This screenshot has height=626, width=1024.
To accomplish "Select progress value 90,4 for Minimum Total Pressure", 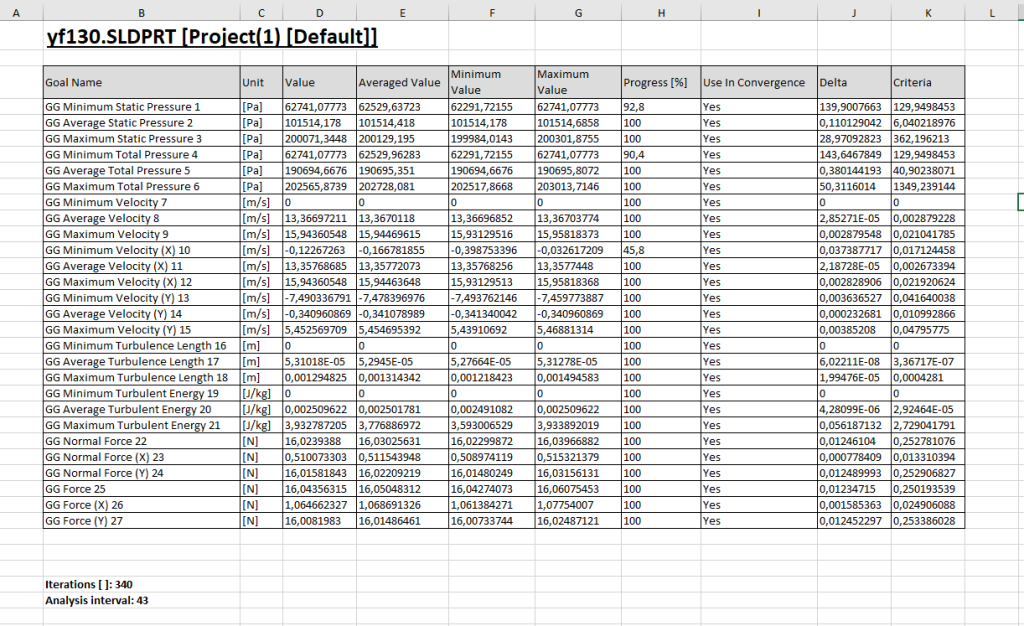I will coord(661,155).
